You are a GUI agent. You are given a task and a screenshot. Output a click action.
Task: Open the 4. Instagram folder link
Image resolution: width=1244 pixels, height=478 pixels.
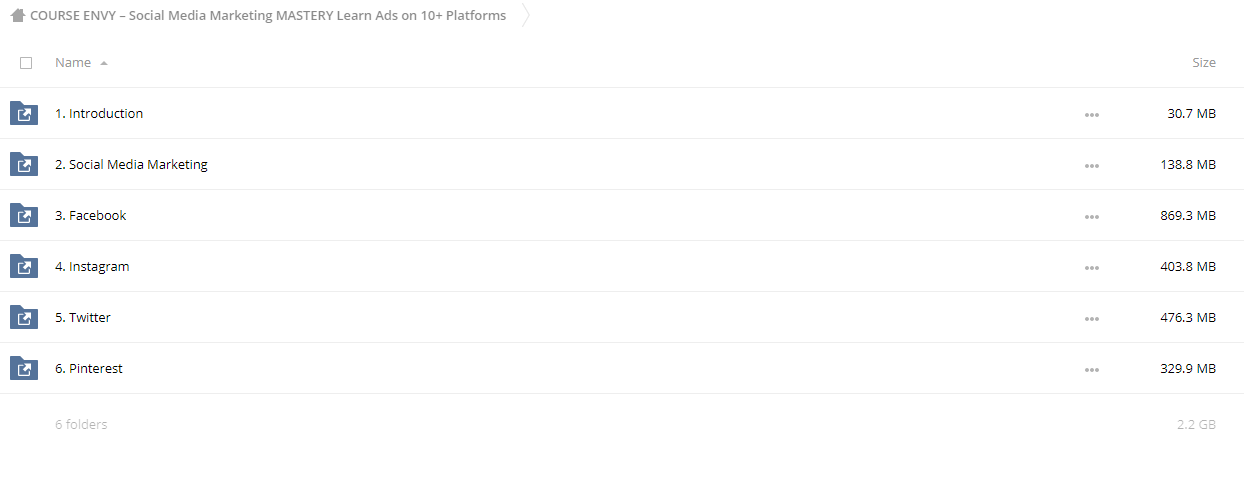click(92, 266)
